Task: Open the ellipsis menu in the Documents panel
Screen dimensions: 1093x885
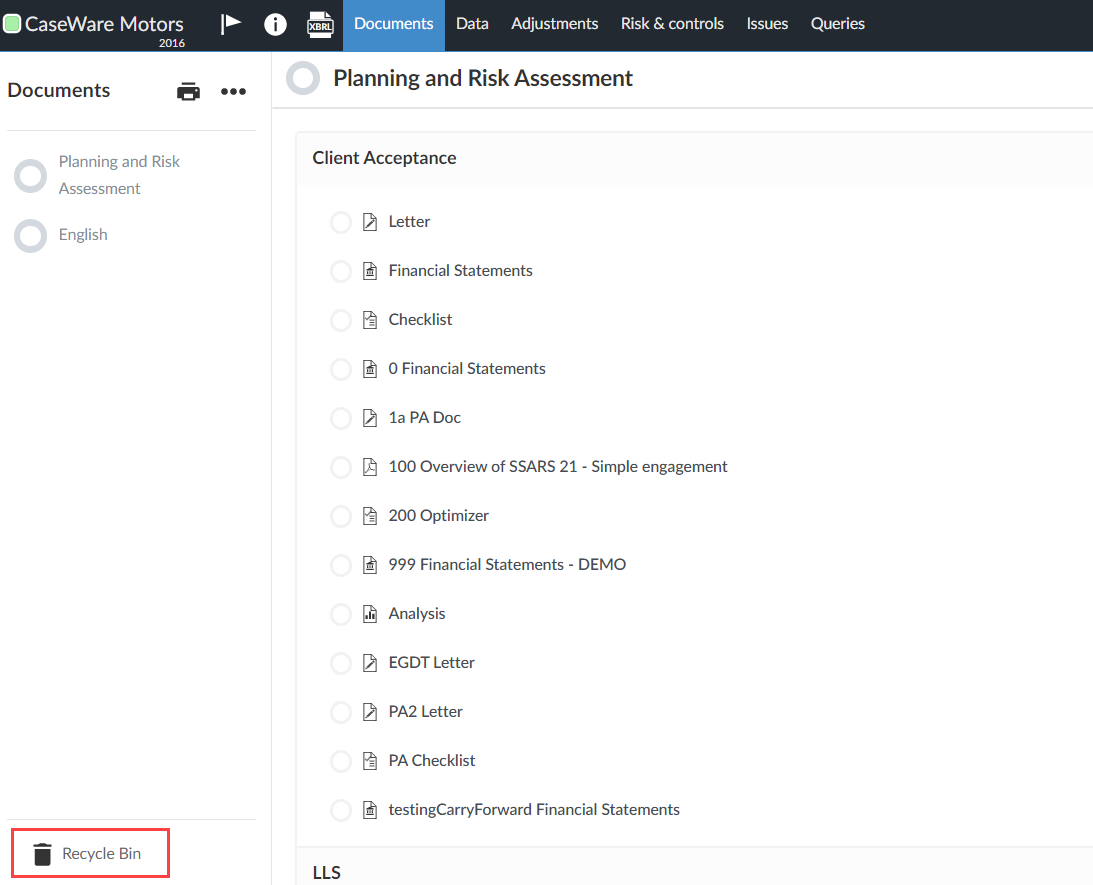Action: pos(233,91)
